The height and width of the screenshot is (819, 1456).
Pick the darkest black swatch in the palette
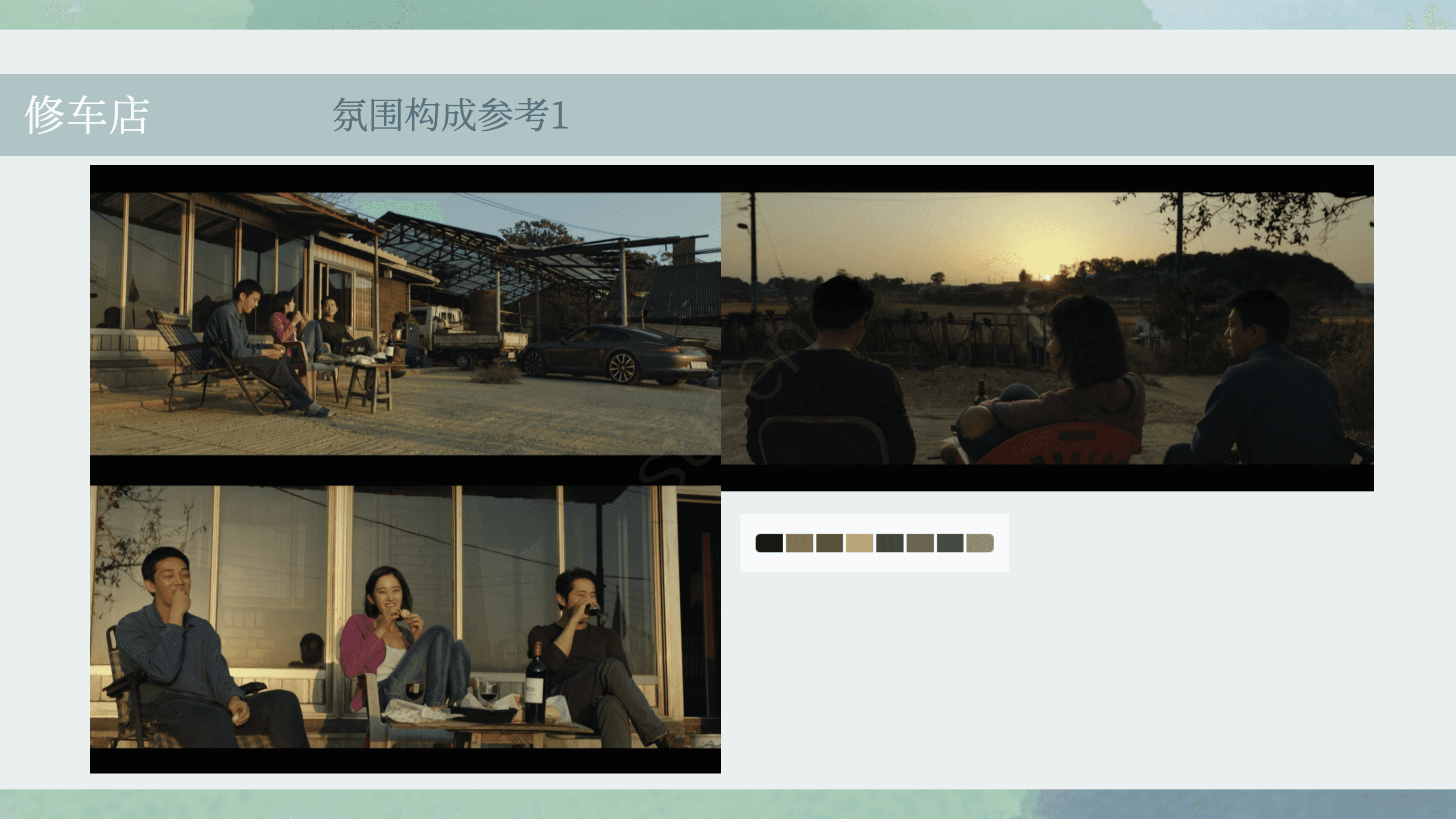(769, 543)
